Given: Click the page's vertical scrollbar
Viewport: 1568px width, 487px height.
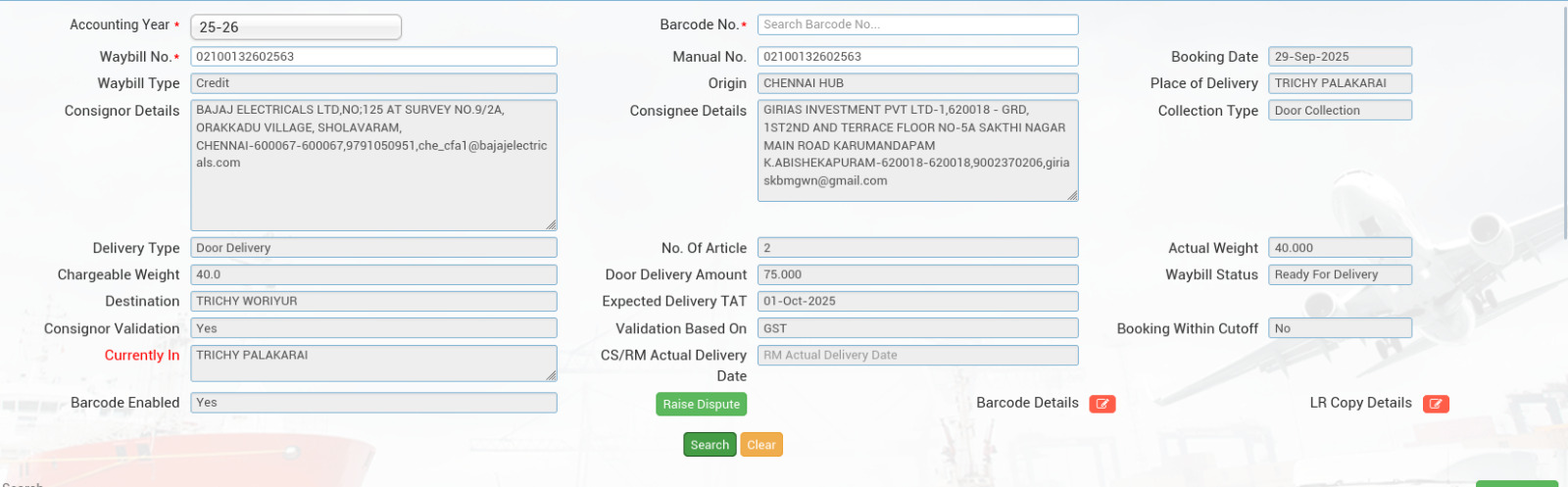Looking at the screenshot, I should click(1563, 118).
